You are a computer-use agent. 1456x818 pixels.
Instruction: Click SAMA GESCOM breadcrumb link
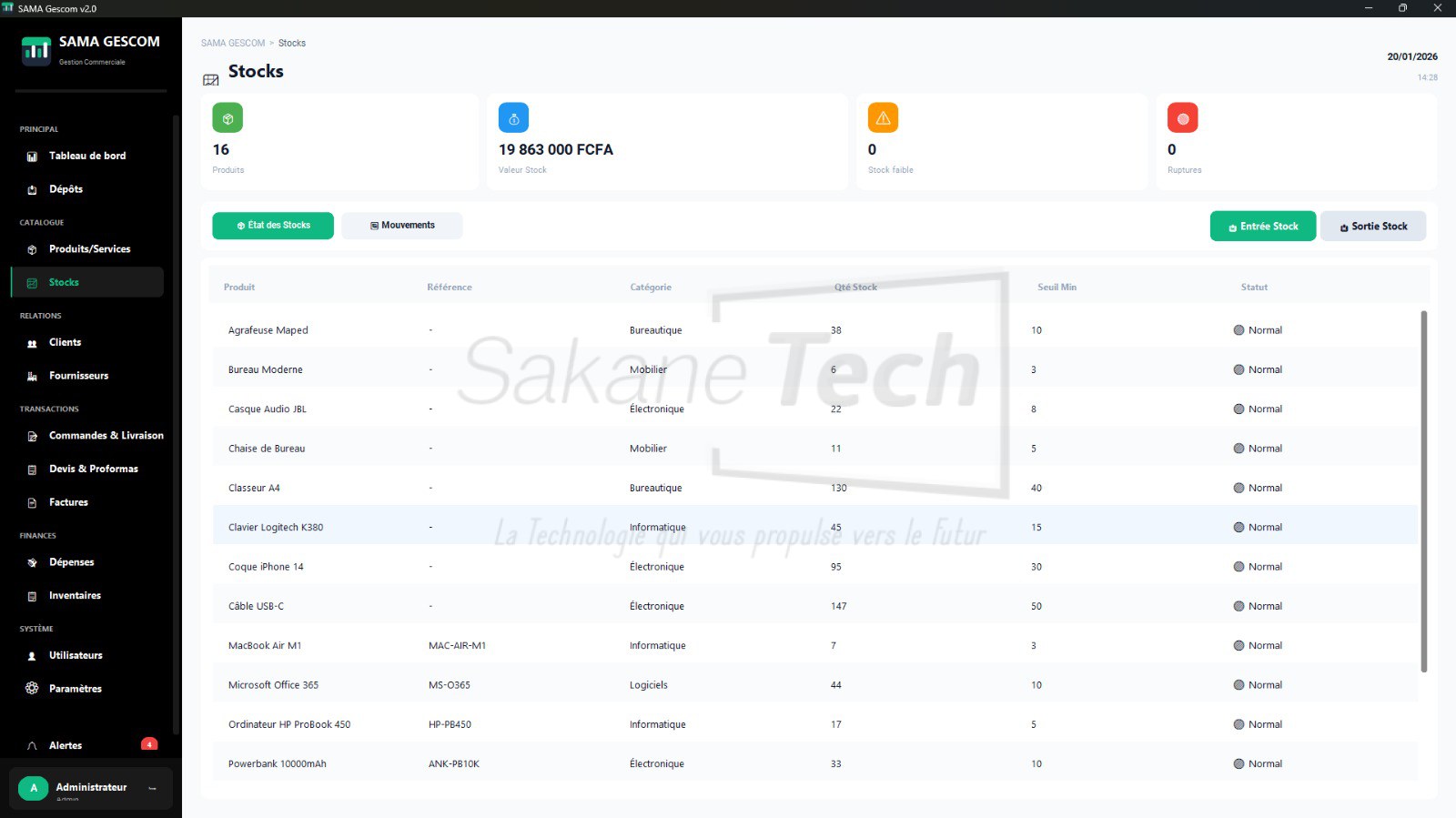point(233,43)
